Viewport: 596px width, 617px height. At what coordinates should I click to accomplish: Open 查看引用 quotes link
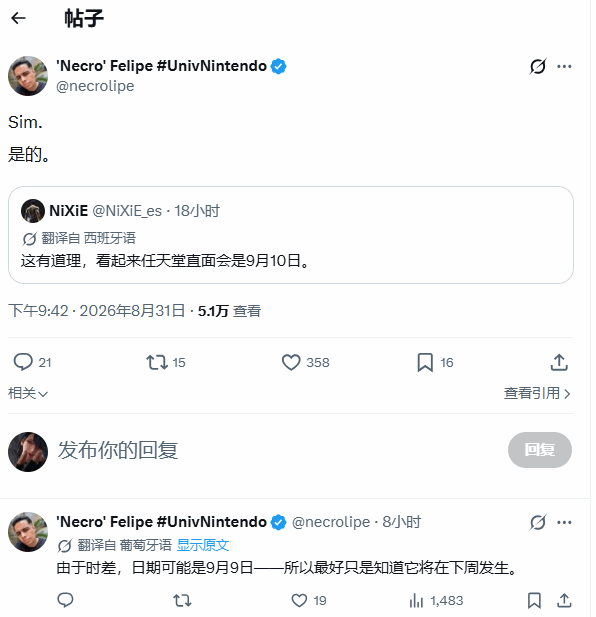(x=537, y=393)
